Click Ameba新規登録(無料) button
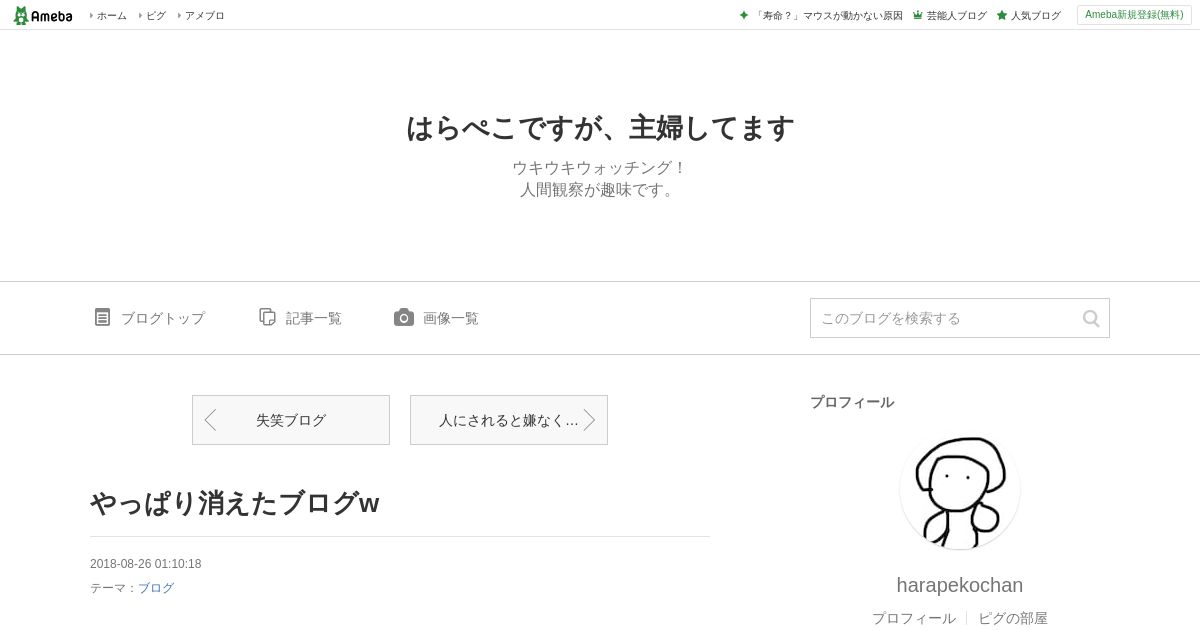The image size is (1200, 630). pyautogui.click(x=1134, y=15)
